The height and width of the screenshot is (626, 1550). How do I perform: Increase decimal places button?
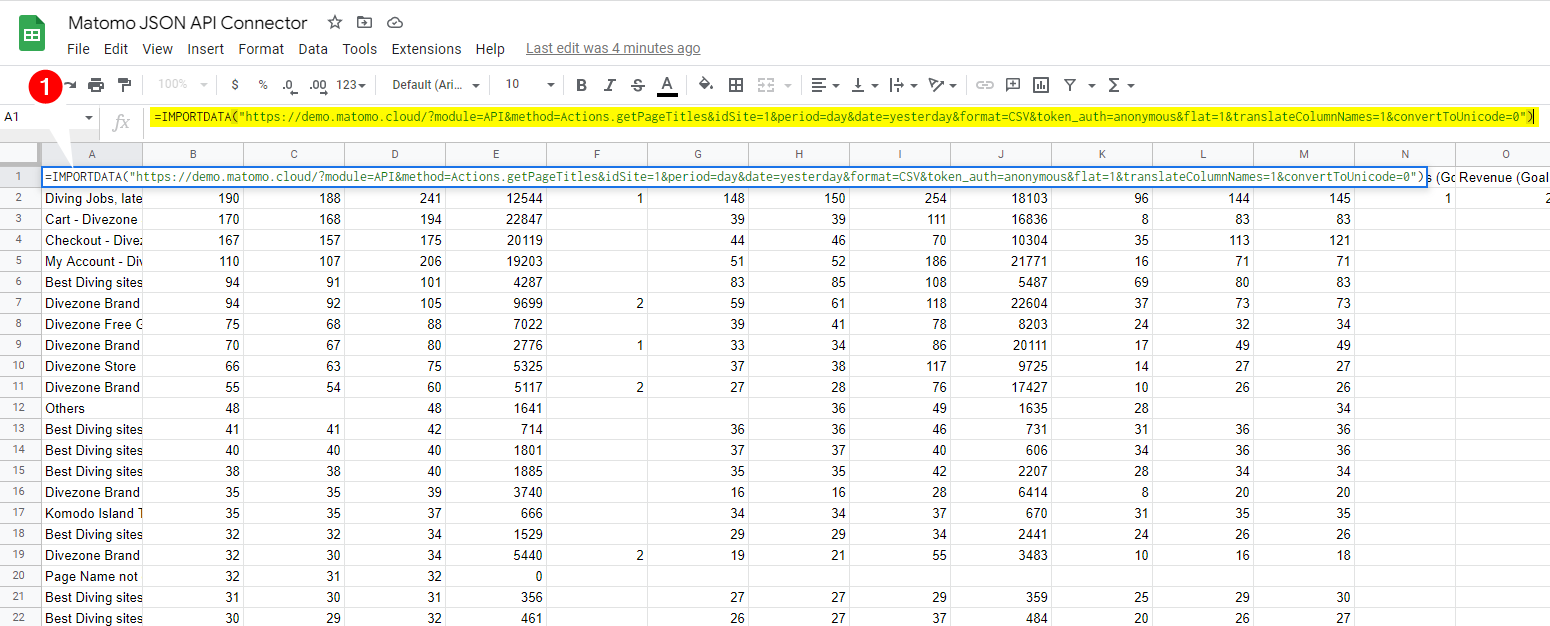point(318,85)
